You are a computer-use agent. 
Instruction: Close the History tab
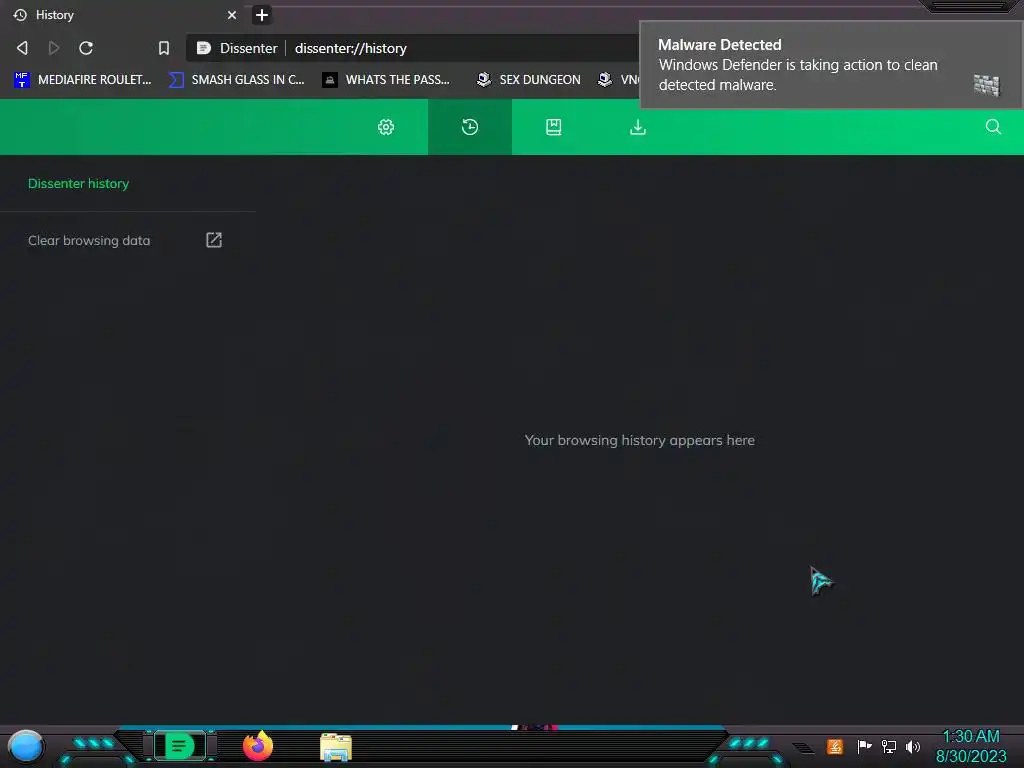[232, 15]
